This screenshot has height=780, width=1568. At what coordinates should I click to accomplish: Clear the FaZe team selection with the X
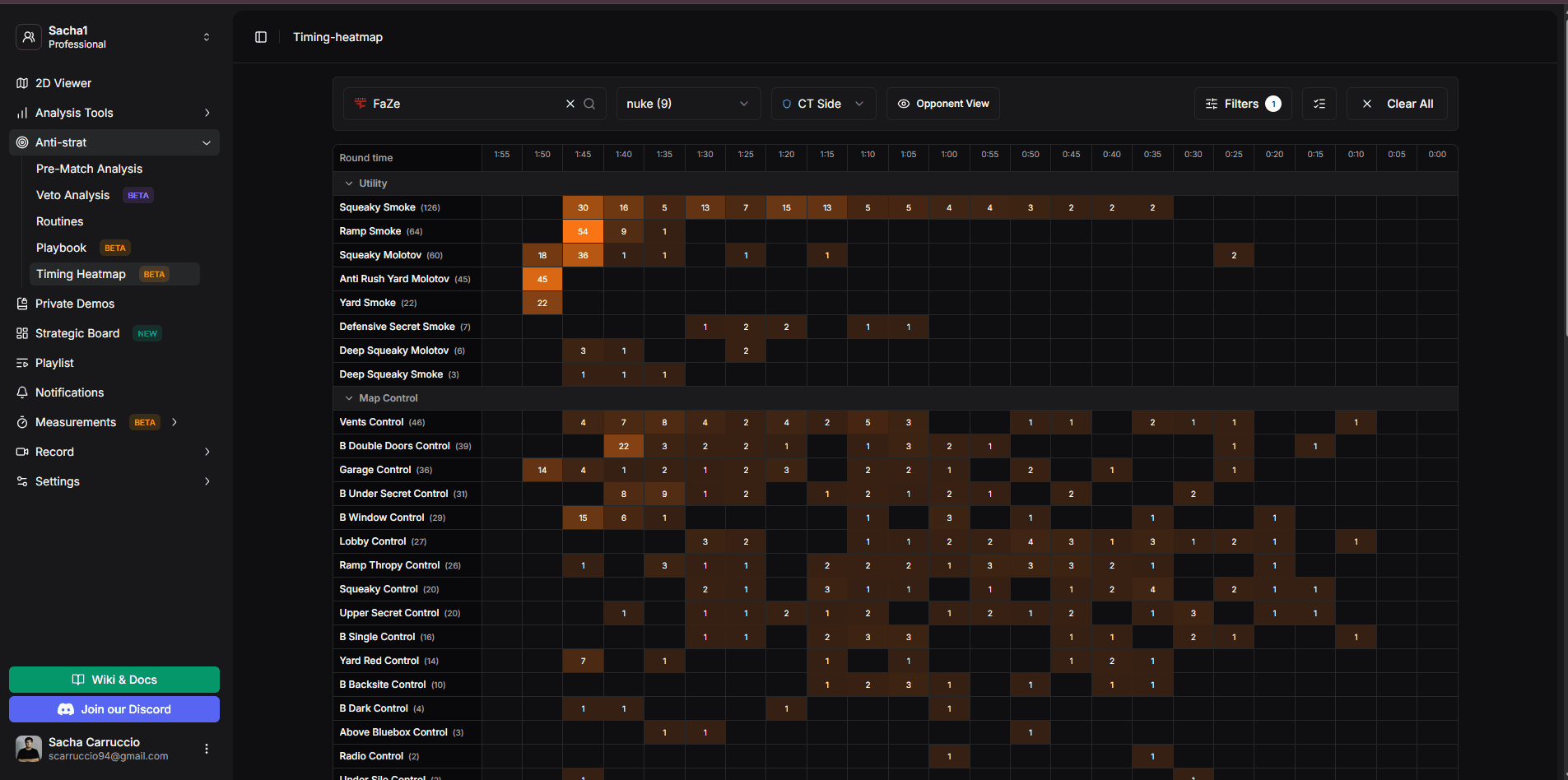click(x=570, y=104)
